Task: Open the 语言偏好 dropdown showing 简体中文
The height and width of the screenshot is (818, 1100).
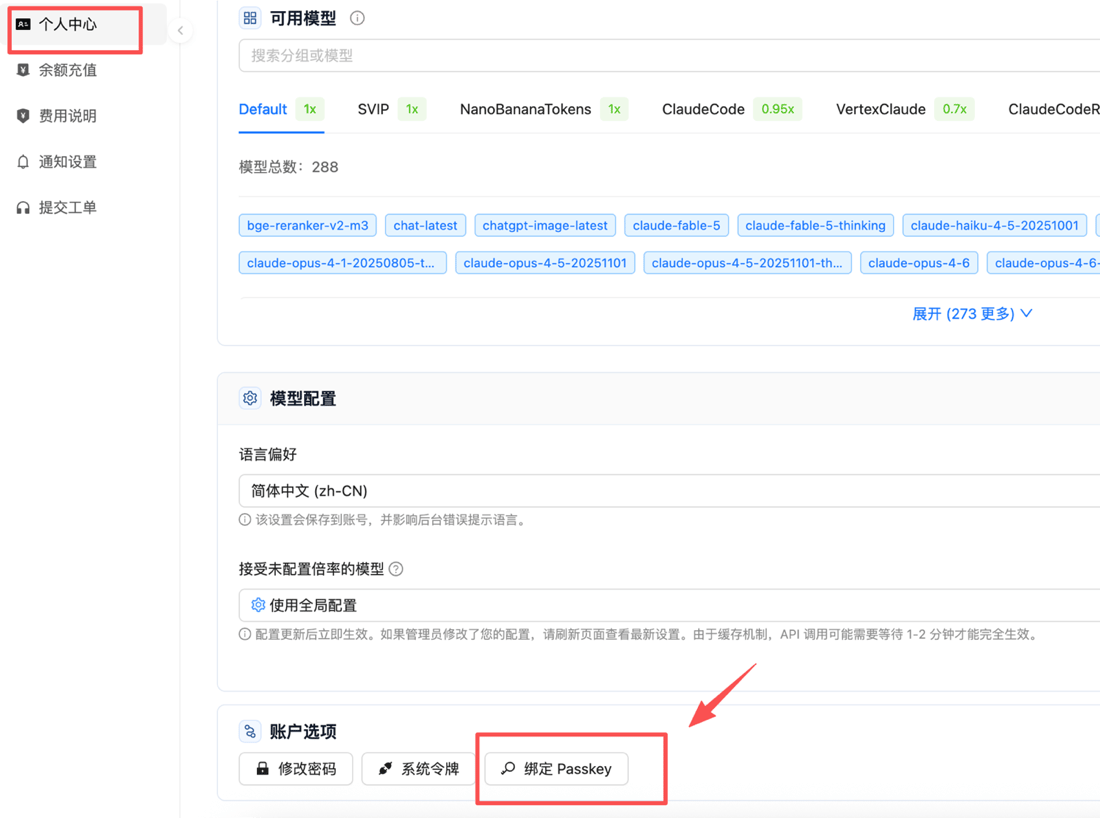Action: (669, 491)
